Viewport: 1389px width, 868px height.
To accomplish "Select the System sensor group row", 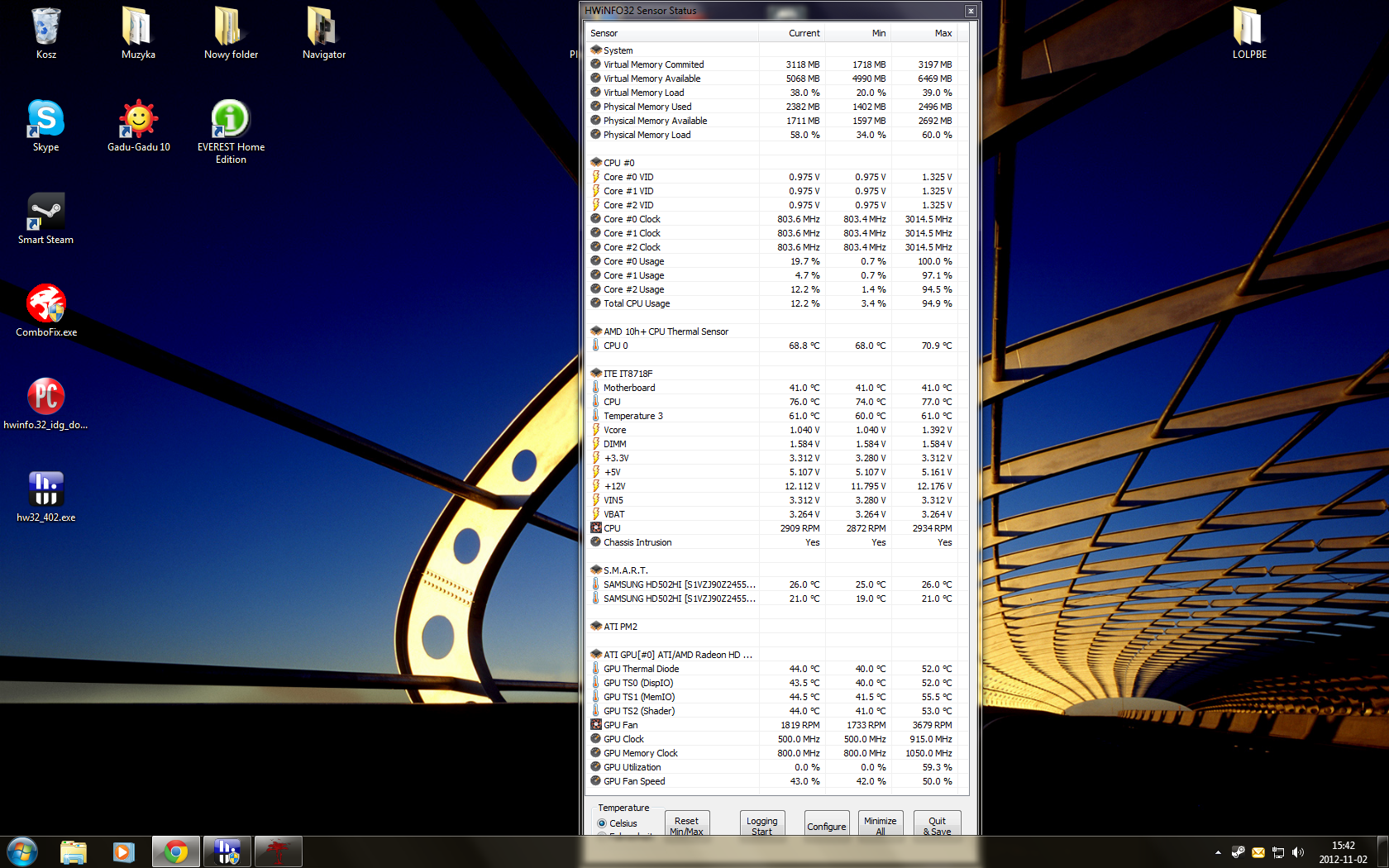I will click(772, 50).
